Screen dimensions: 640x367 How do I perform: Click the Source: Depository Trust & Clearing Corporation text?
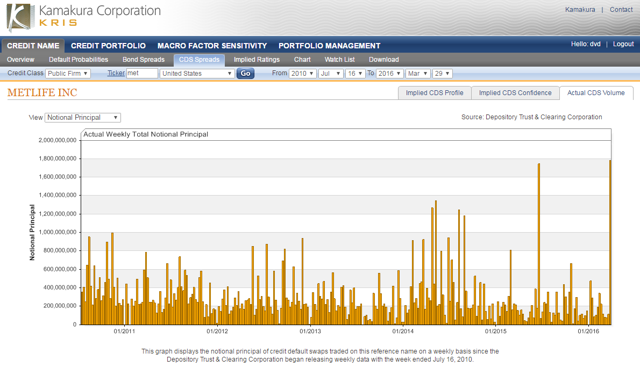(531, 117)
